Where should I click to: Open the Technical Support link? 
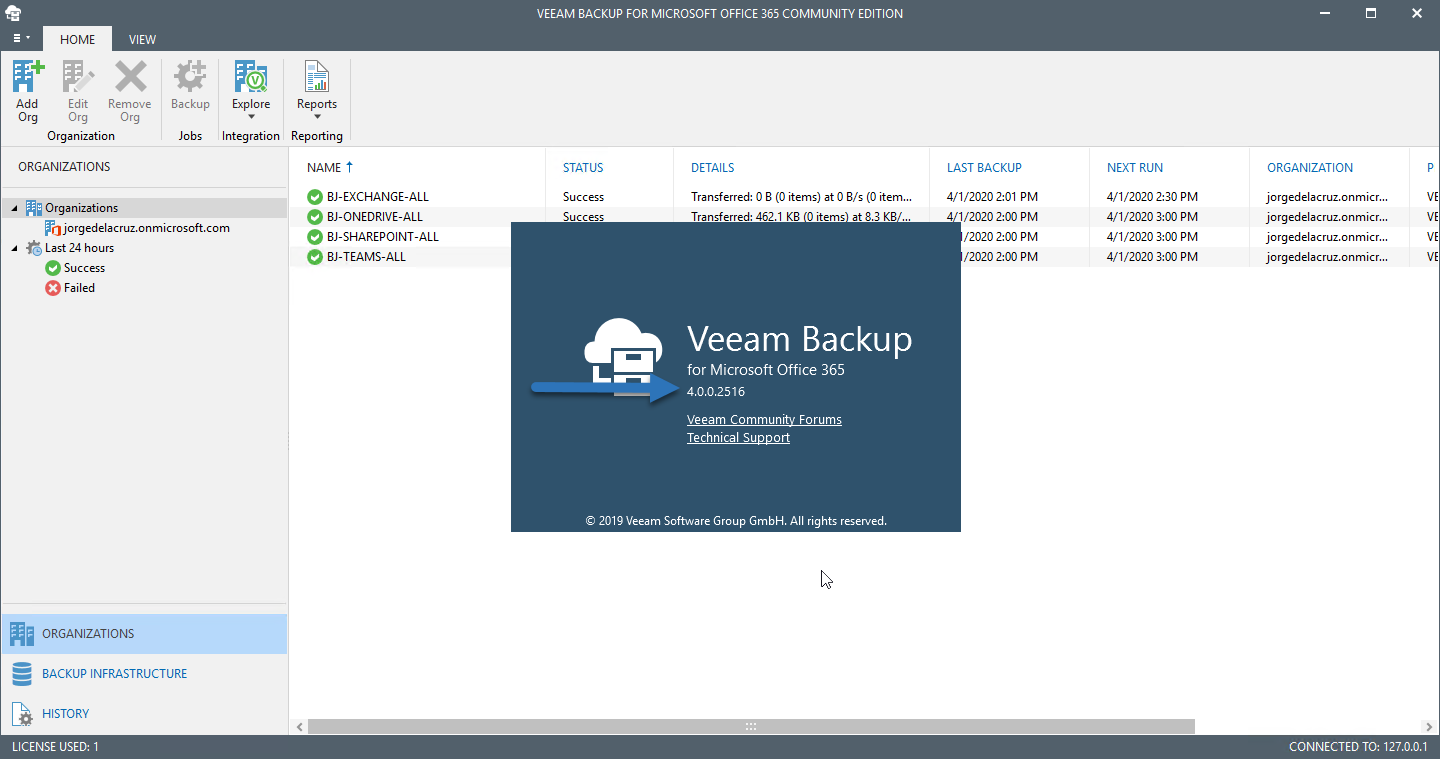pos(738,438)
